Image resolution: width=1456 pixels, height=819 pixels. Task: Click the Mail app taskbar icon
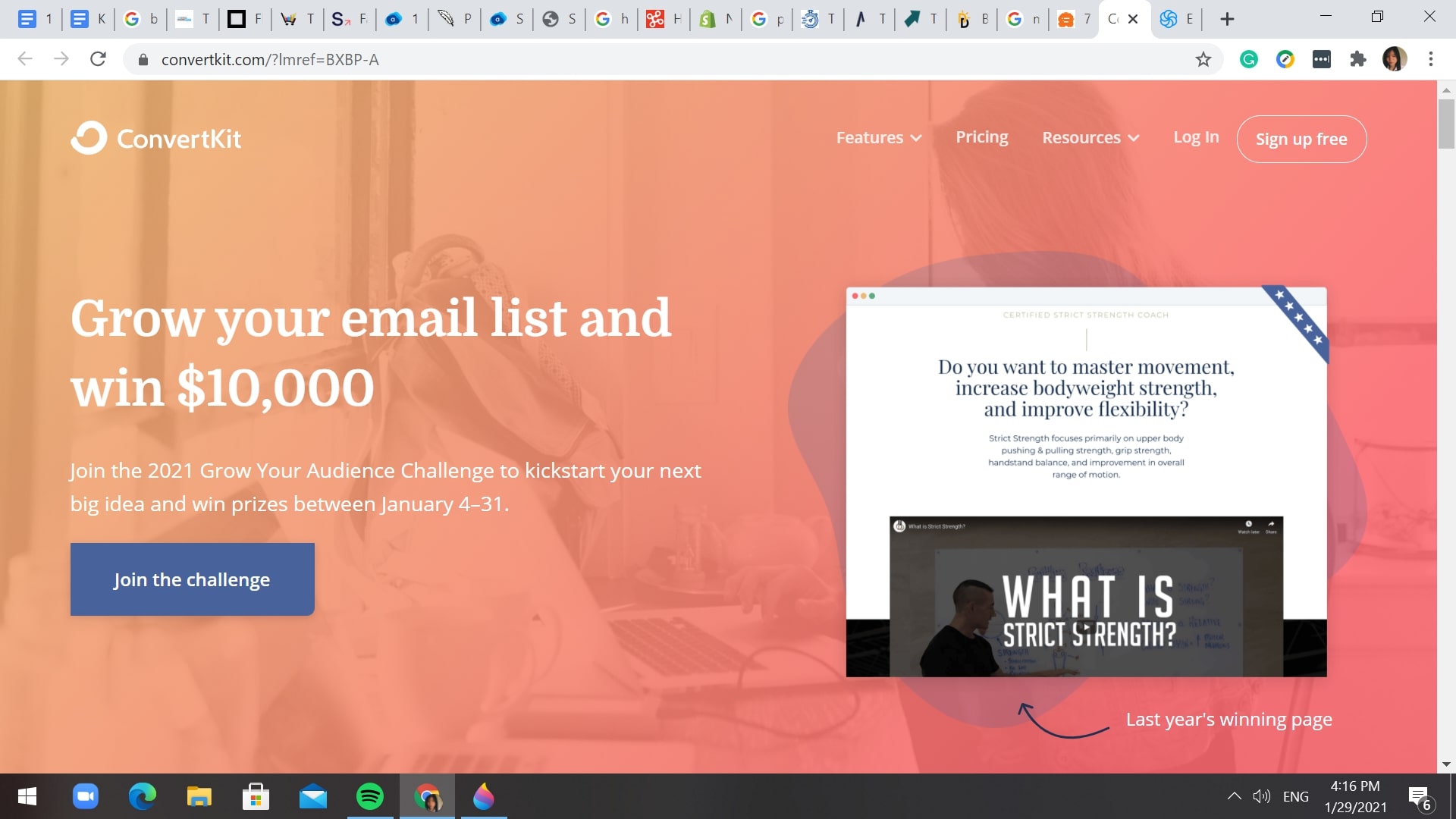tap(313, 796)
